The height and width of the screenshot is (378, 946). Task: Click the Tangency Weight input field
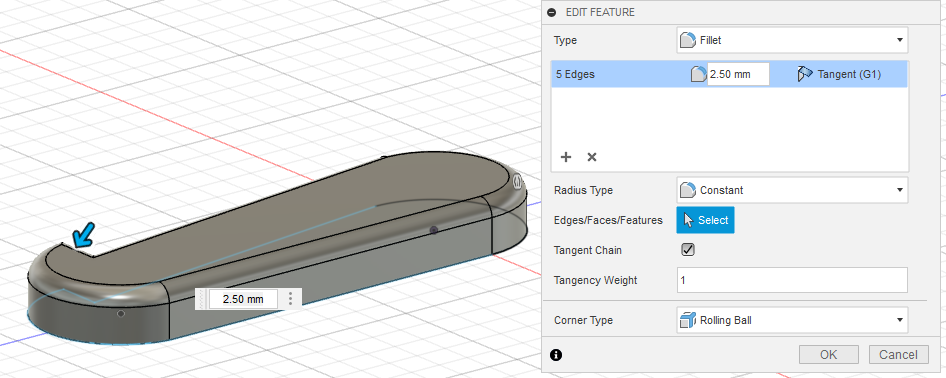coord(792,280)
